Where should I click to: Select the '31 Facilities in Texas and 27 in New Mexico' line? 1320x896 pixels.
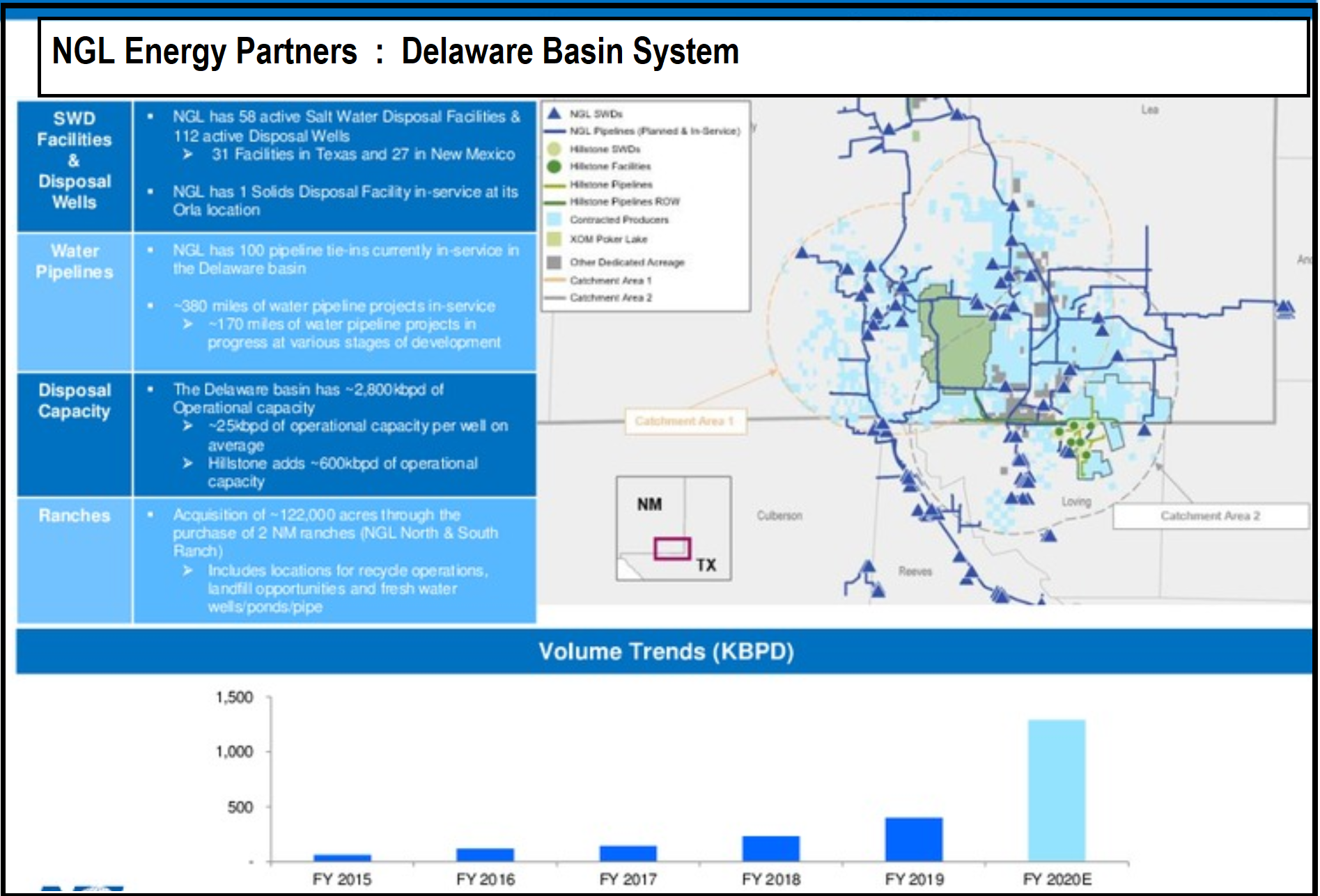coord(363,154)
